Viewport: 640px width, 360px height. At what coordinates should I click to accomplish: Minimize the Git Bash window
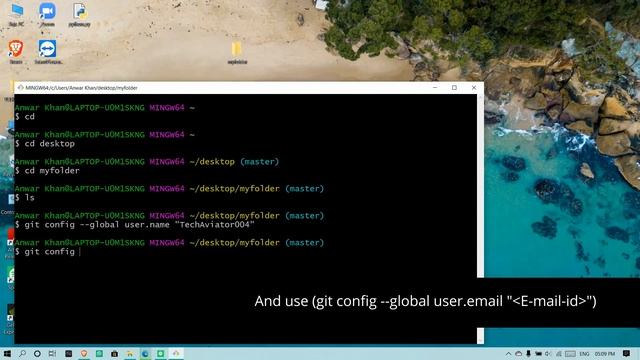click(x=435, y=88)
